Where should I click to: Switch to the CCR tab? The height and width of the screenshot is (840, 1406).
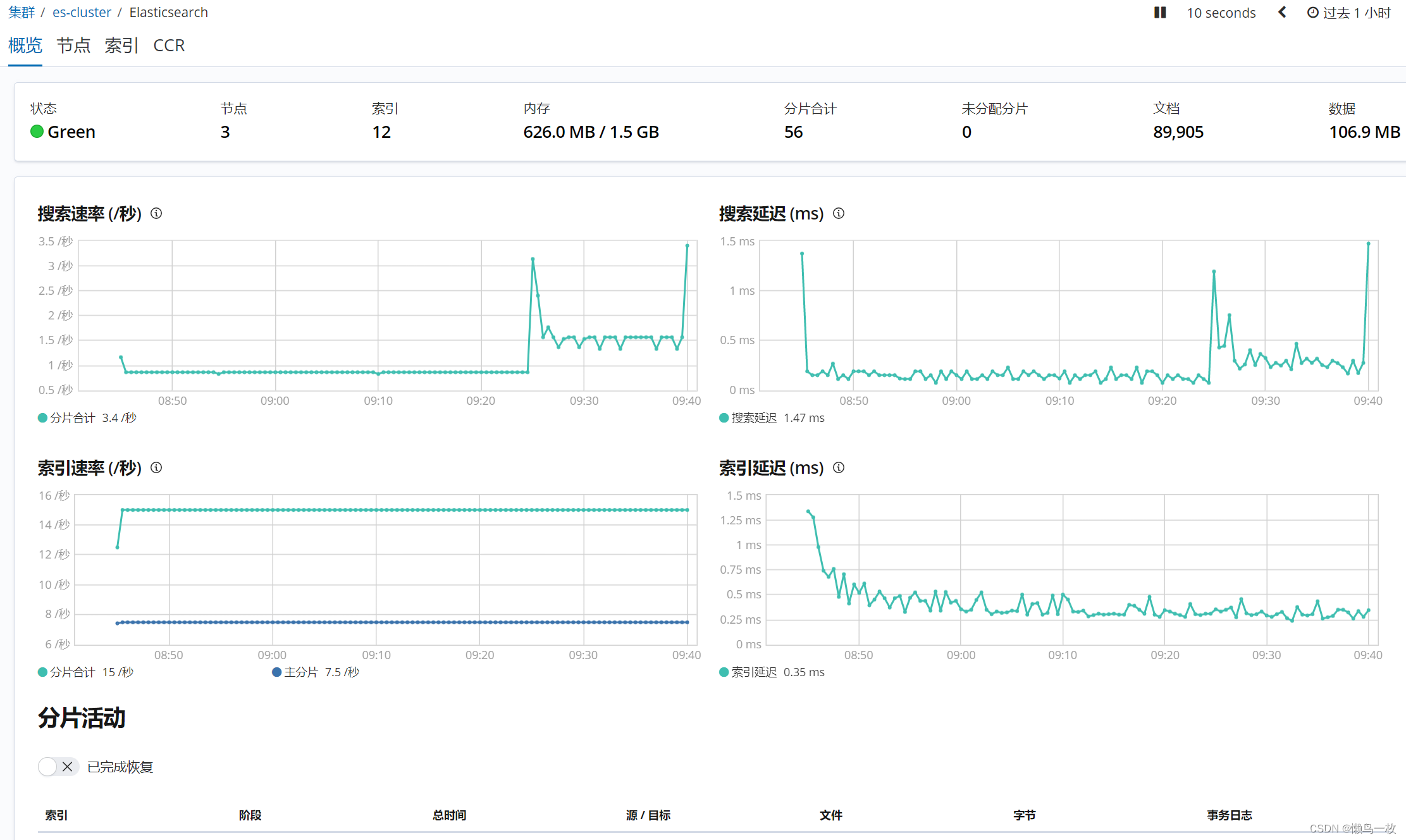point(169,46)
